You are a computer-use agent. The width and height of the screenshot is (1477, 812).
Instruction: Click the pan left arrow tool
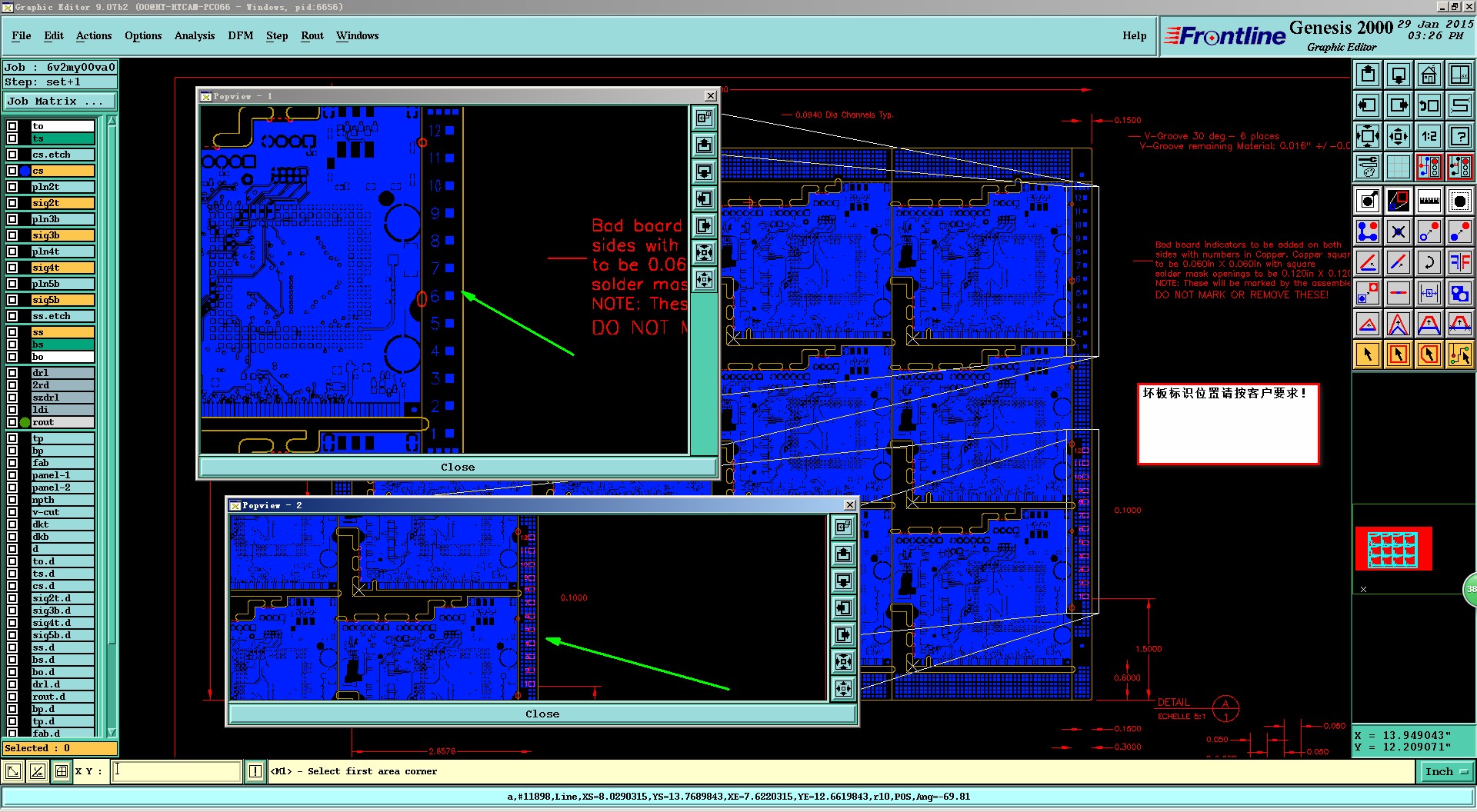(1368, 105)
